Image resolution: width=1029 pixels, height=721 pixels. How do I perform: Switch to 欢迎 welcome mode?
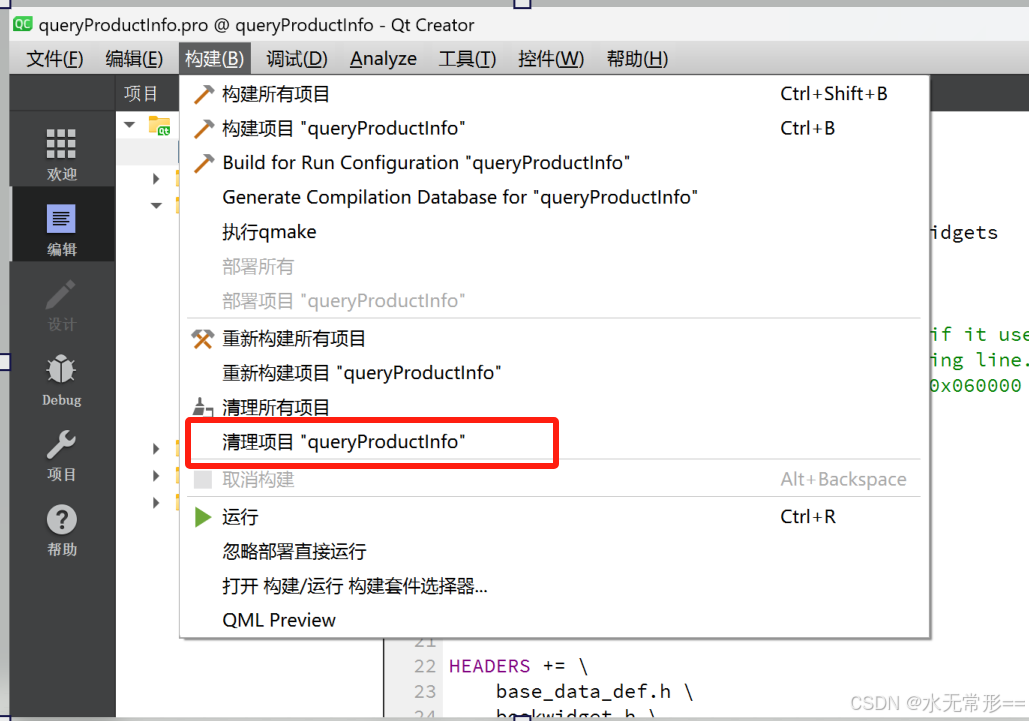(x=62, y=155)
